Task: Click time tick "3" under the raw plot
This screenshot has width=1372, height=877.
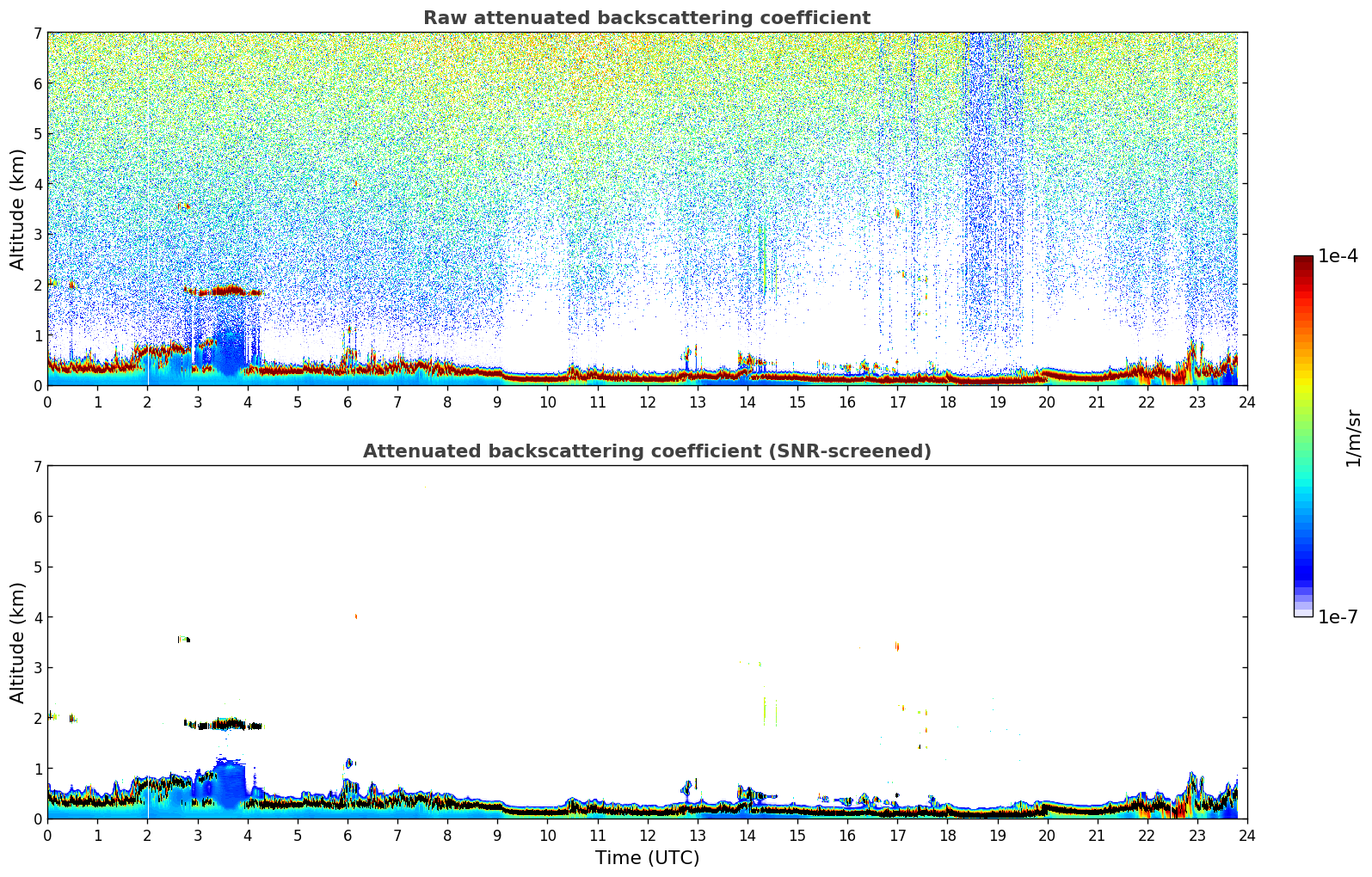Action: coord(197,402)
